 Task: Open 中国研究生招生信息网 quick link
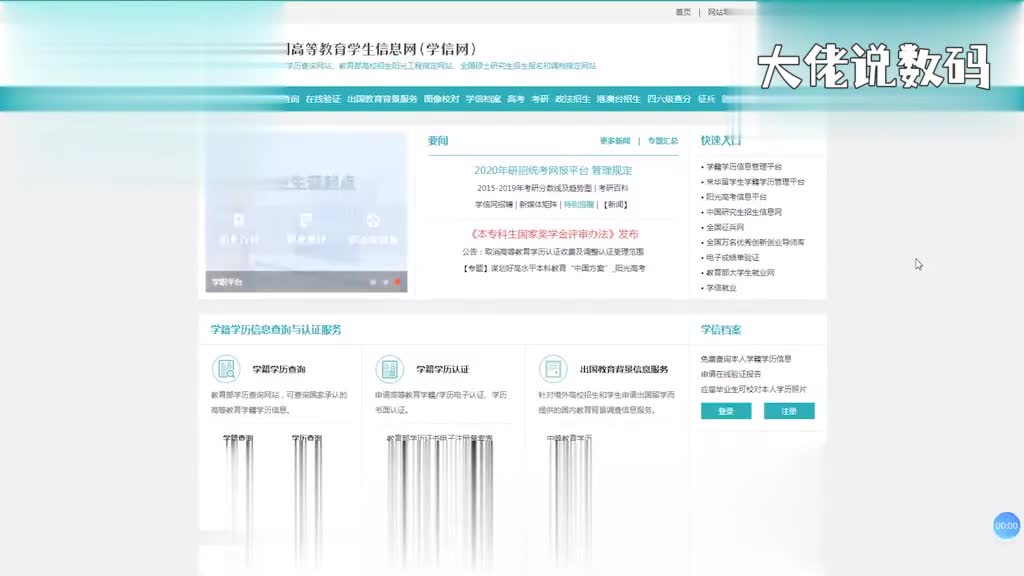(x=745, y=210)
